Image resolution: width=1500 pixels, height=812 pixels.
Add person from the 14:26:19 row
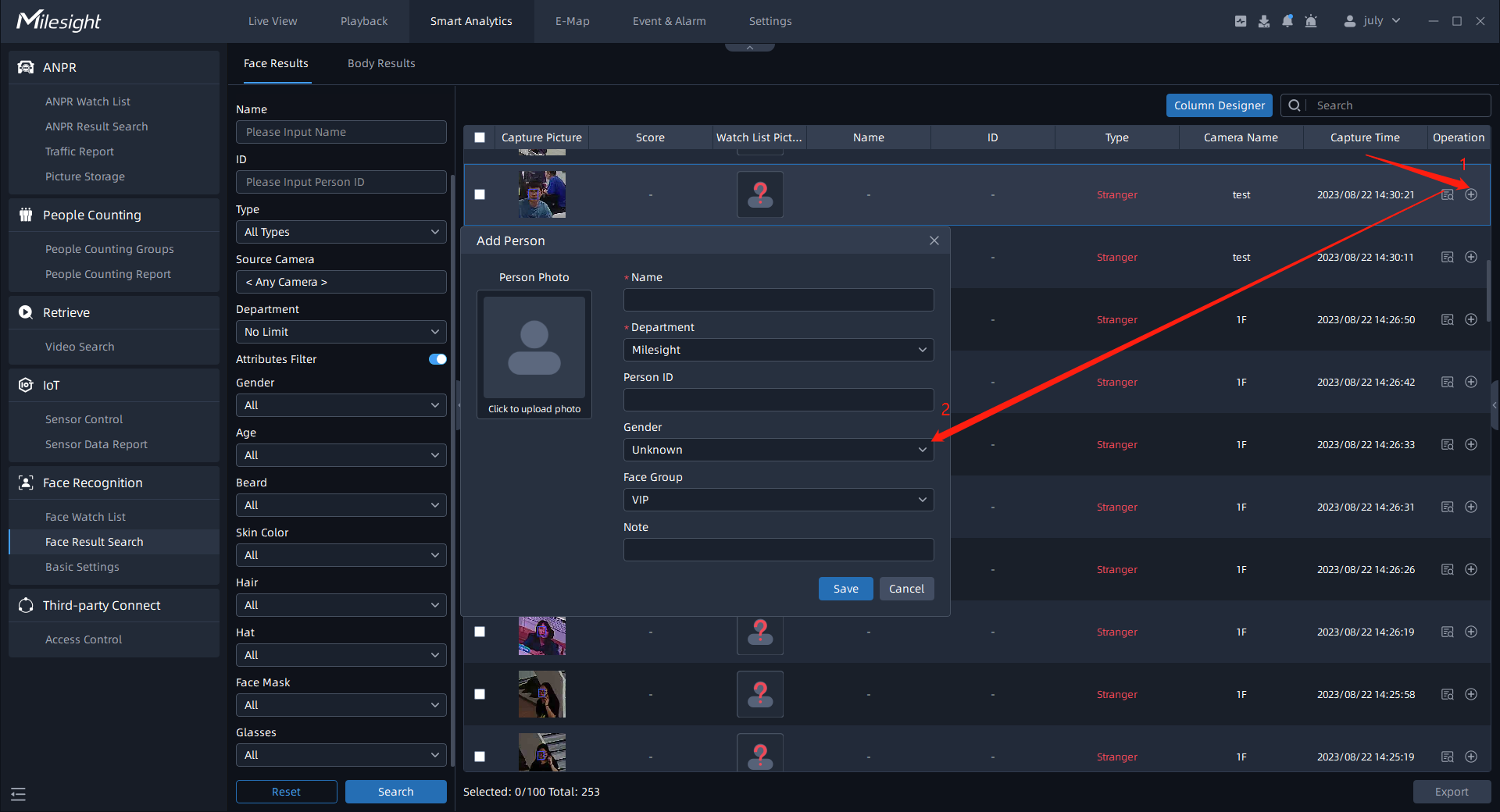[1471, 632]
